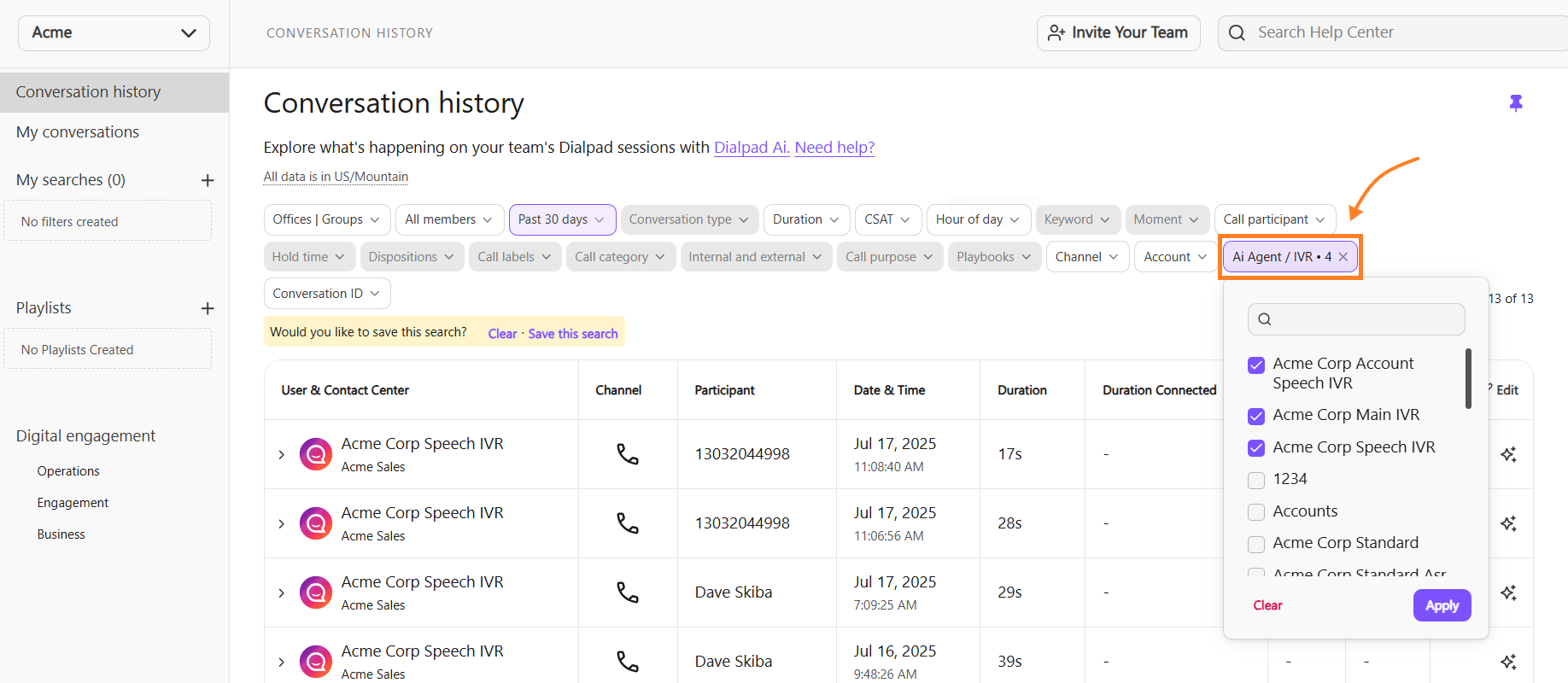The height and width of the screenshot is (683, 1568).
Task: Check the Acme Corp Standard option
Action: 1256,544
